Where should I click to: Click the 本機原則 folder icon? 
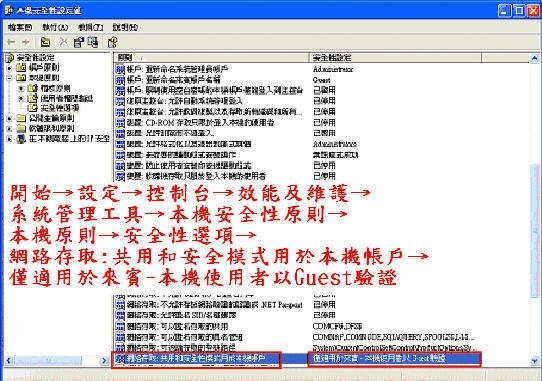tap(21, 77)
